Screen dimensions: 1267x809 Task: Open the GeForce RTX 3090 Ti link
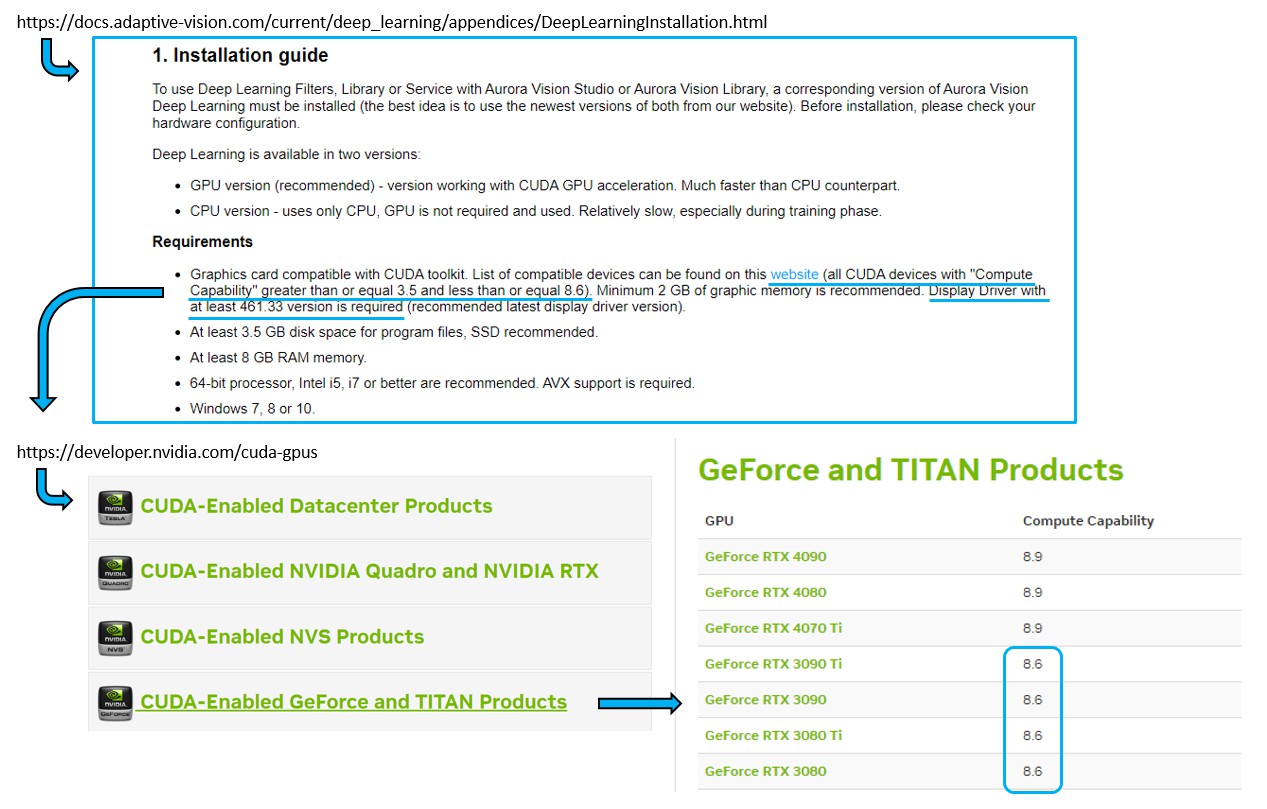coord(773,664)
